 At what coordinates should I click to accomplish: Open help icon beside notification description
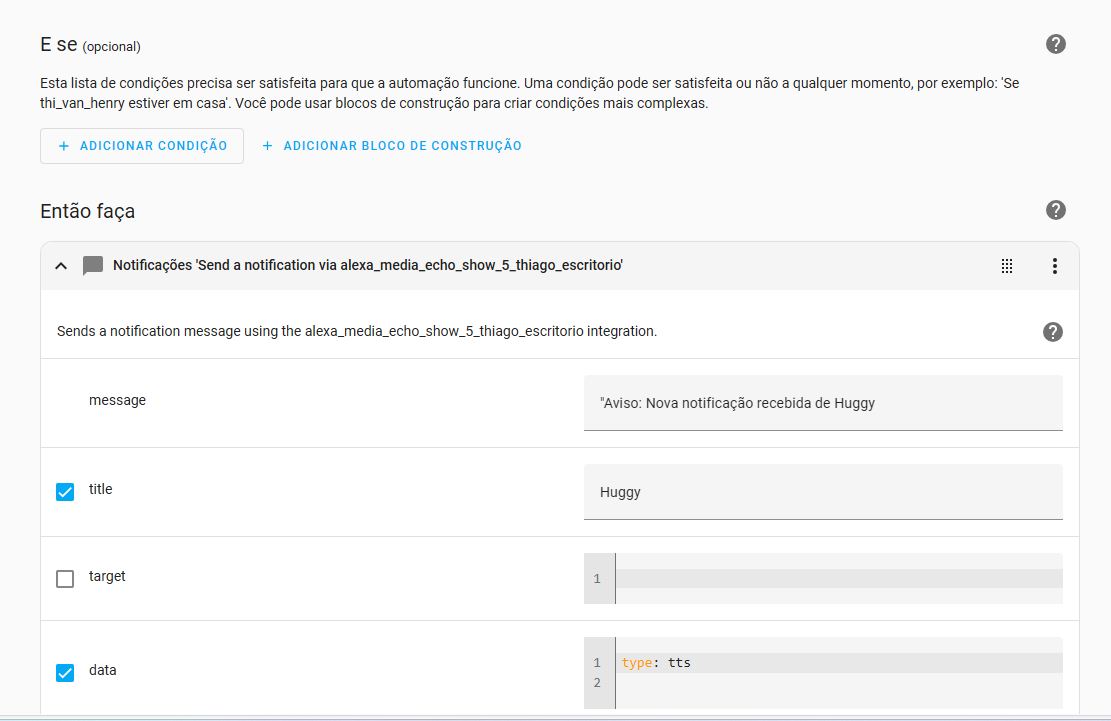pos(1052,331)
